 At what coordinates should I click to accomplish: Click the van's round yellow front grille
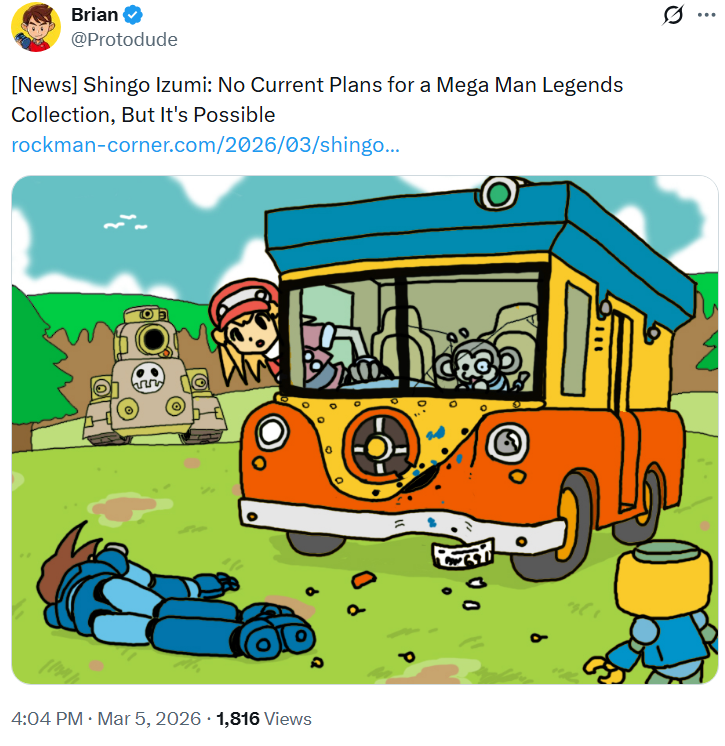(x=379, y=447)
